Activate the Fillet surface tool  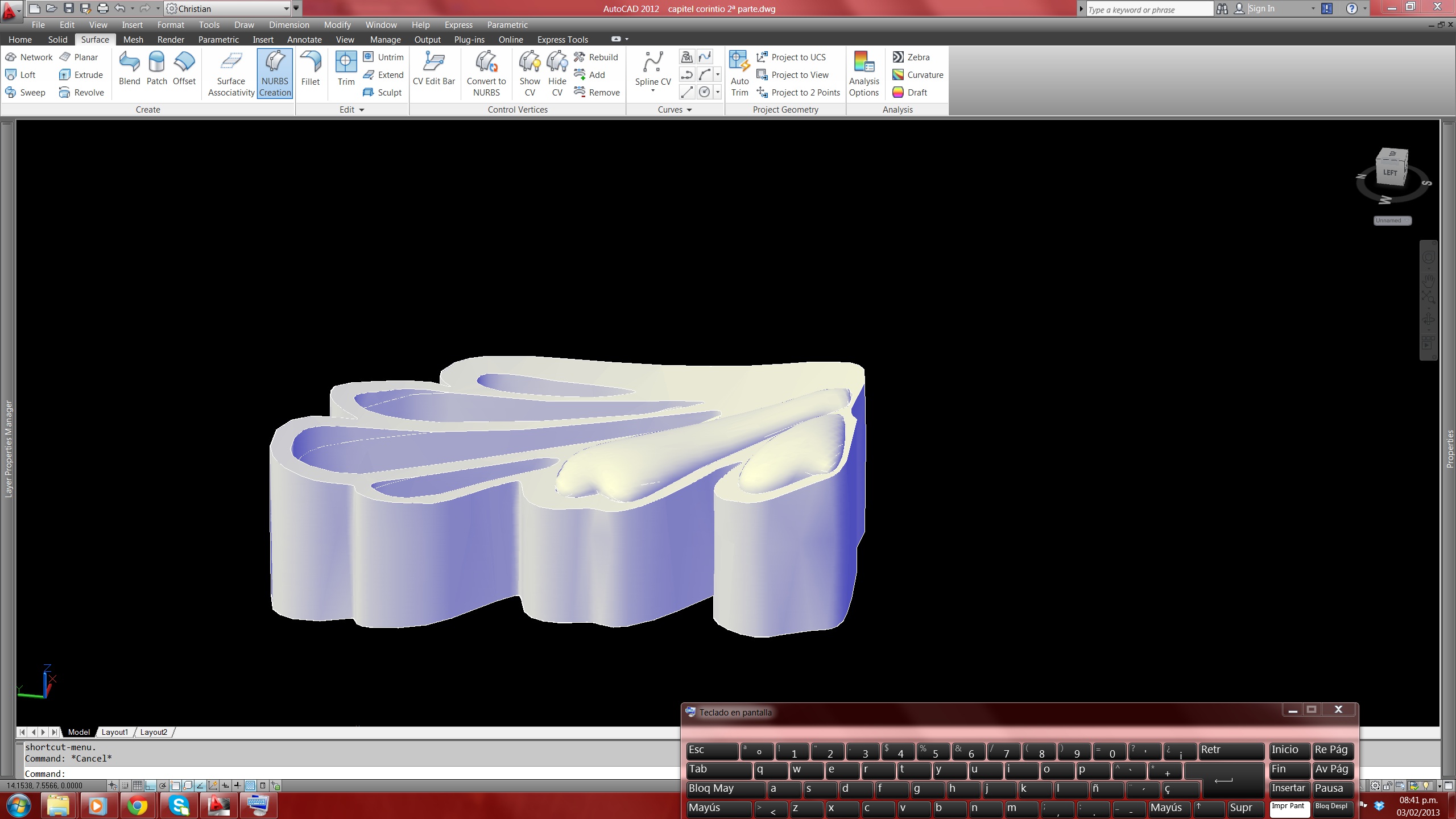pyautogui.click(x=311, y=68)
